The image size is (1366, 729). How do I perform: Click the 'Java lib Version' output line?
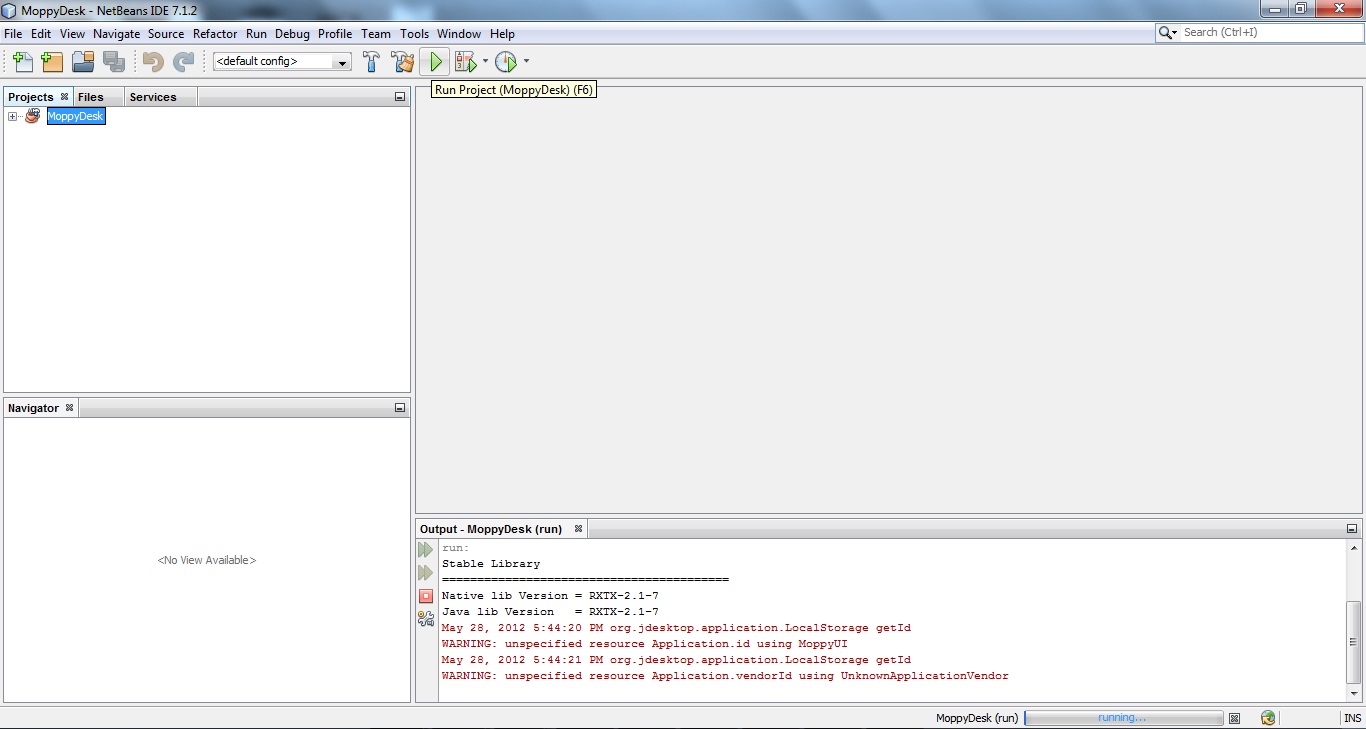[550, 612]
